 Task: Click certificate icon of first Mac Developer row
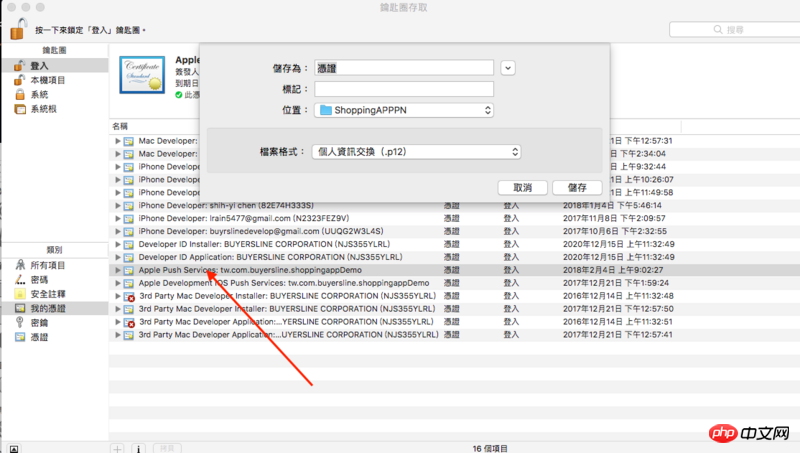coord(129,141)
